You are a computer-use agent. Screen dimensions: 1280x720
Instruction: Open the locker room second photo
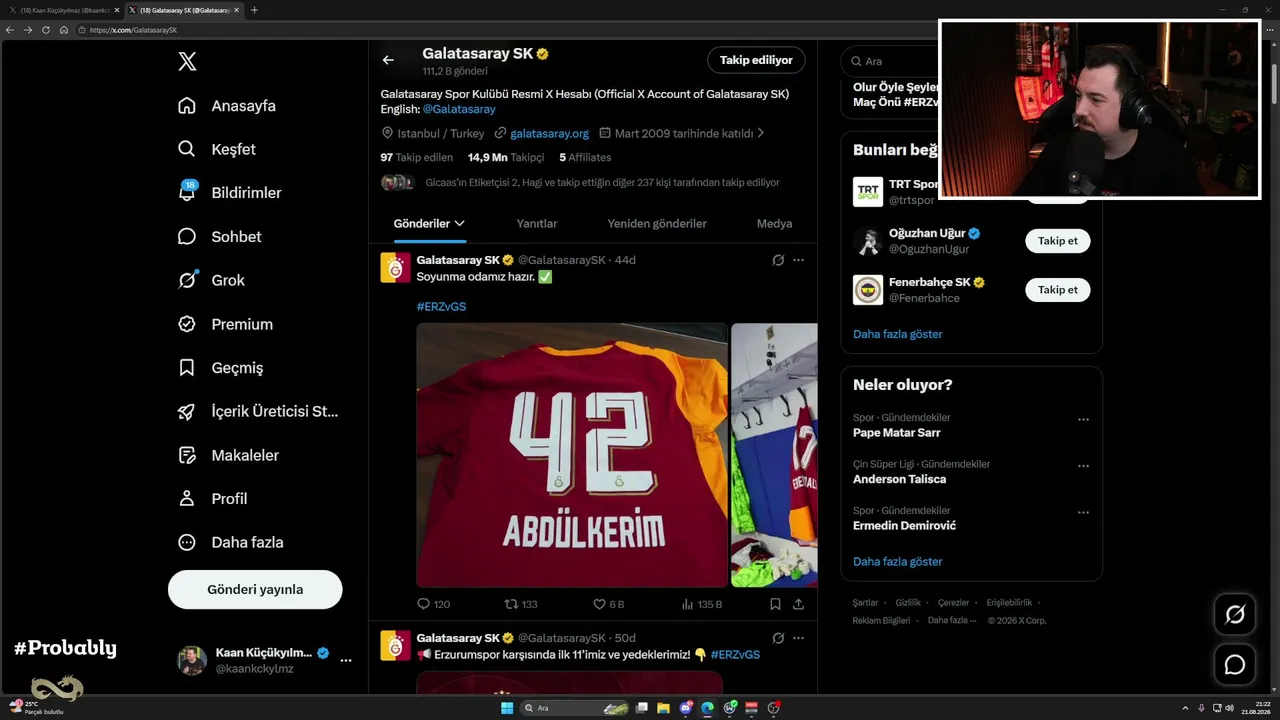coord(774,455)
